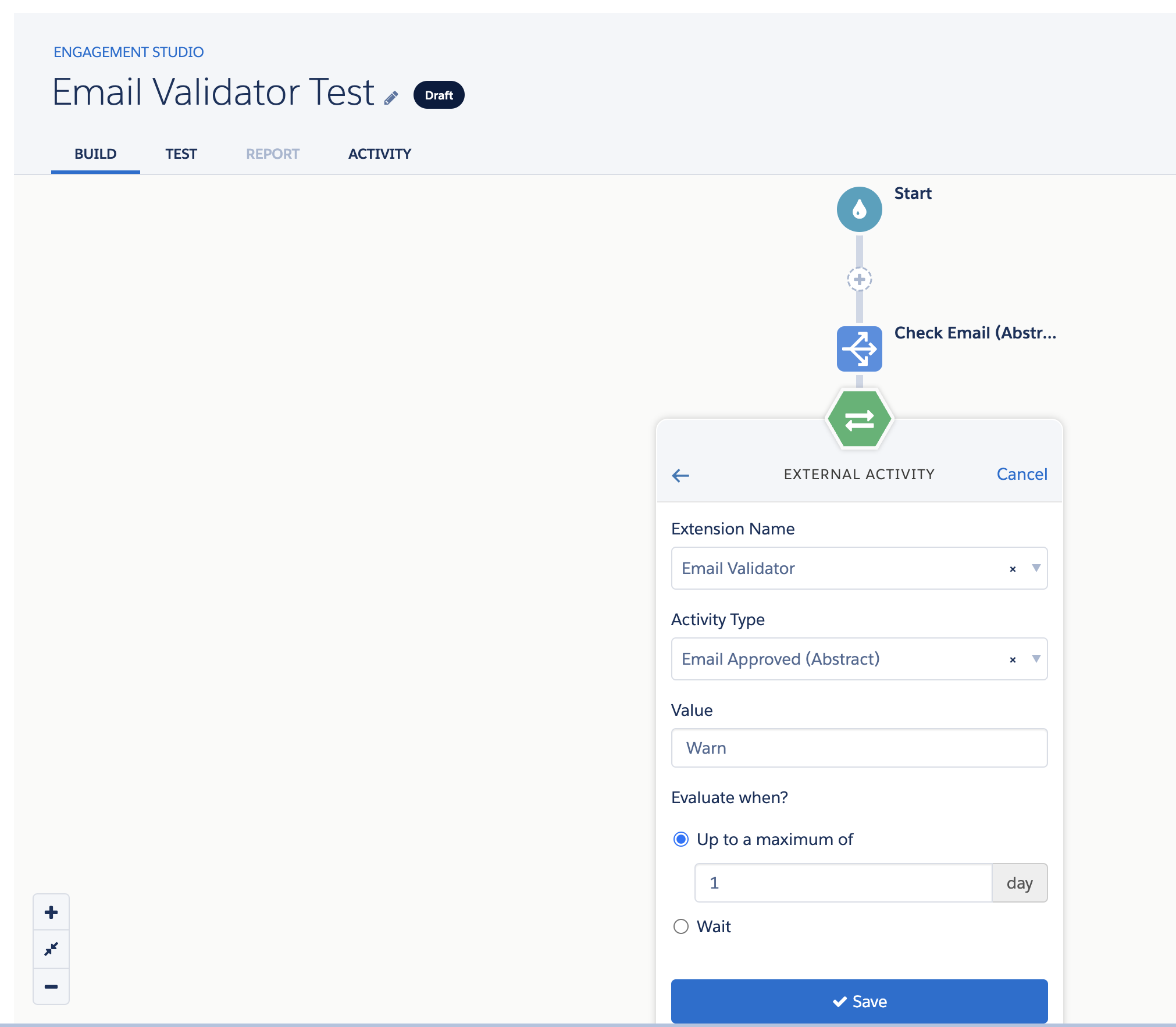
Task: Click the green External Activity hexagon icon
Action: coord(859,419)
